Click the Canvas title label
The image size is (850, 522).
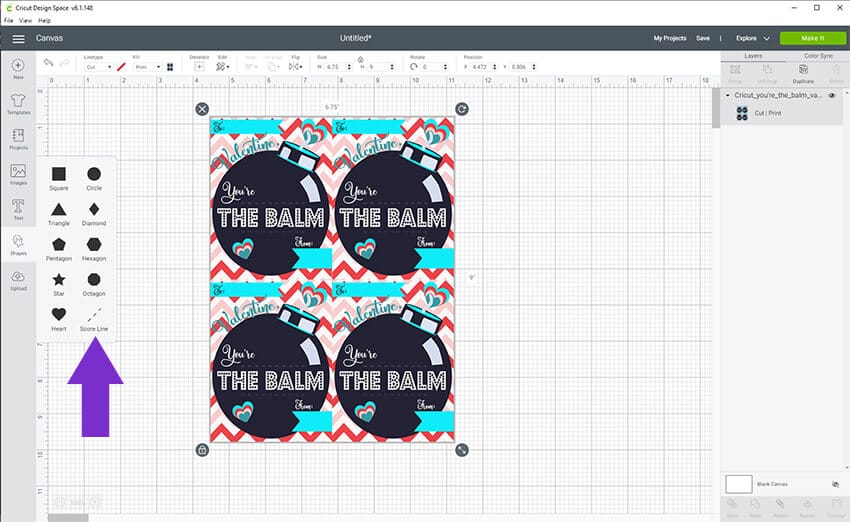[49, 38]
